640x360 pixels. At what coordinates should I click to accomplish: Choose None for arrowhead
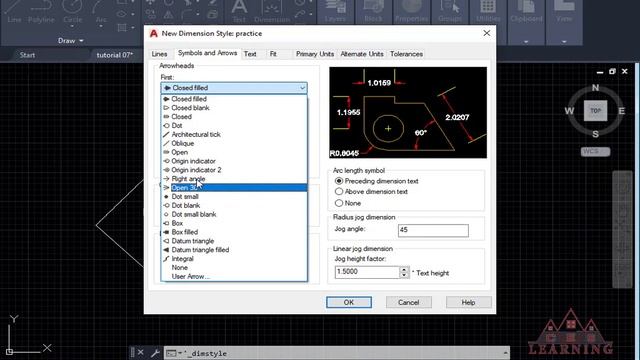234,268
